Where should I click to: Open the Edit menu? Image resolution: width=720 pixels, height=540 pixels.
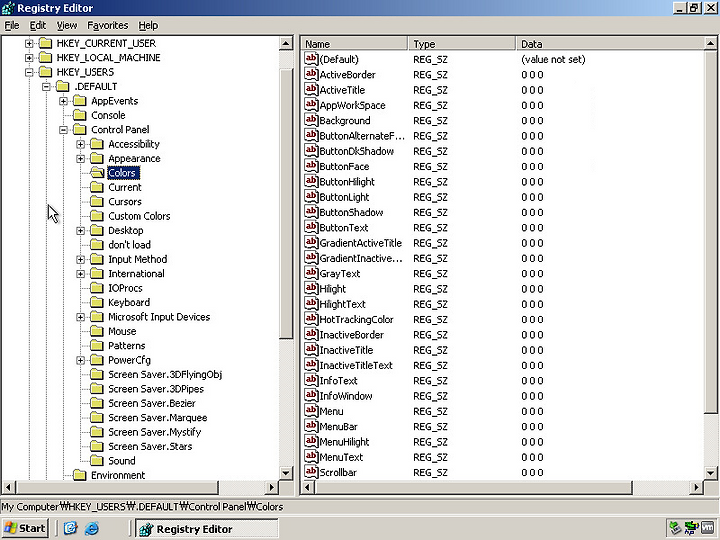[x=38, y=25]
